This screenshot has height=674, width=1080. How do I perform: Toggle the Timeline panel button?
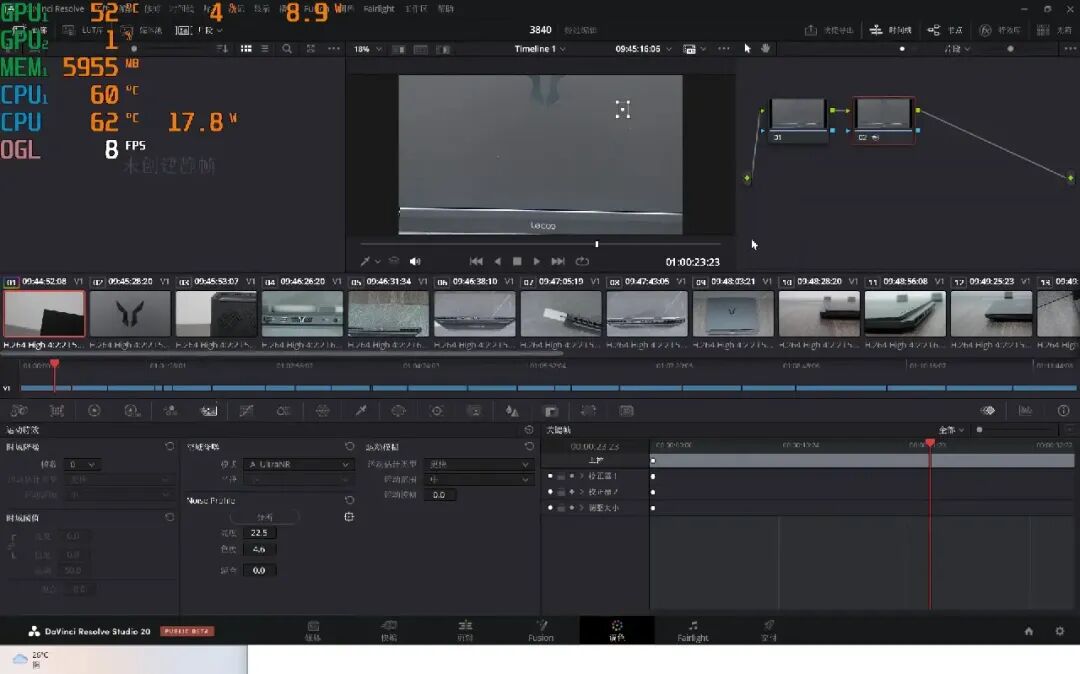[x=890, y=30]
